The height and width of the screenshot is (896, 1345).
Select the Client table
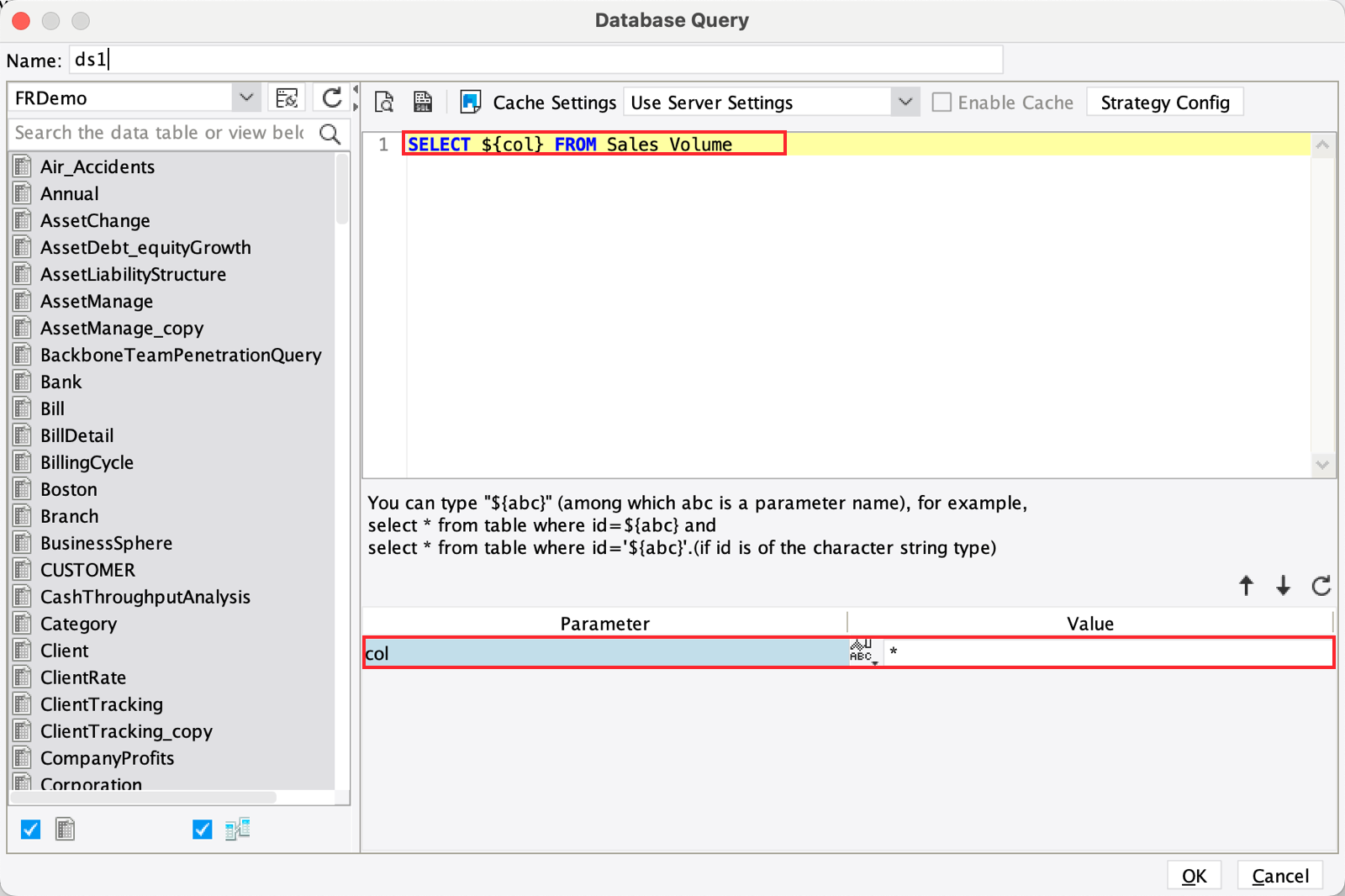(64, 651)
